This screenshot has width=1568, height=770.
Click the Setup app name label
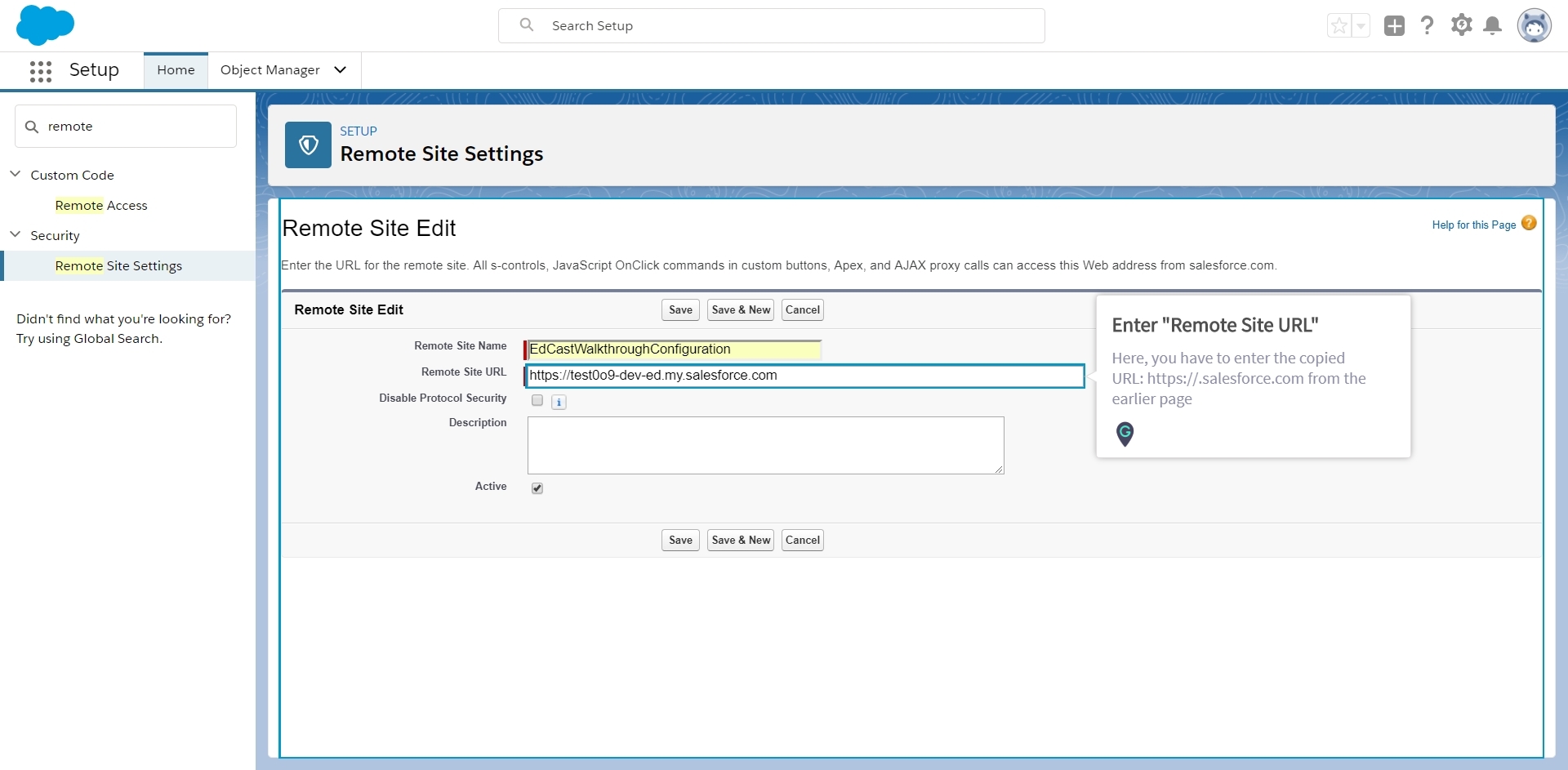pos(94,70)
